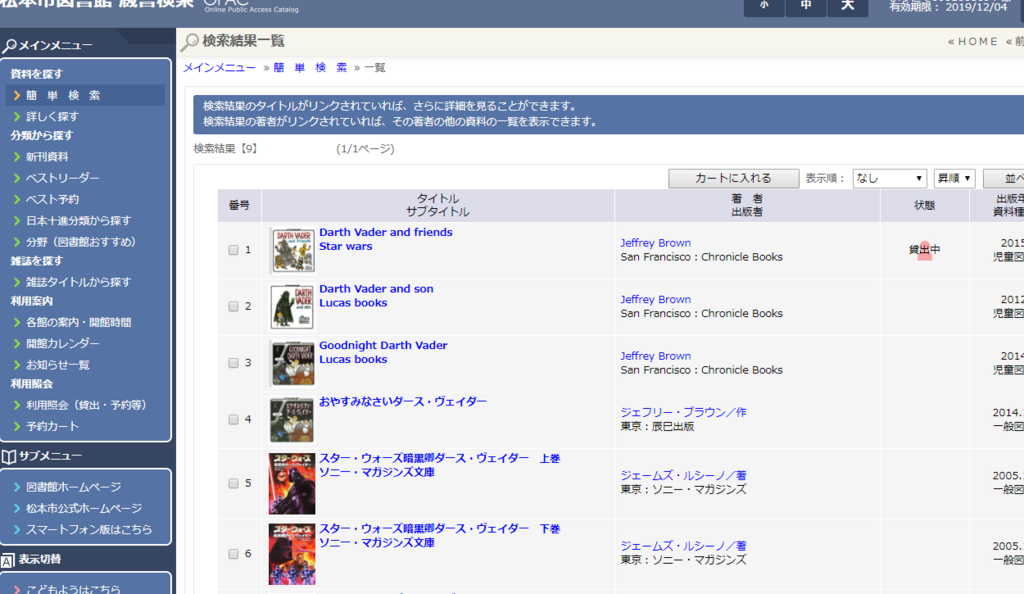The height and width of the screenshot is (594, 1024).
Task: Open title Darth Vader and friends
Action: [x=385, y=232]
